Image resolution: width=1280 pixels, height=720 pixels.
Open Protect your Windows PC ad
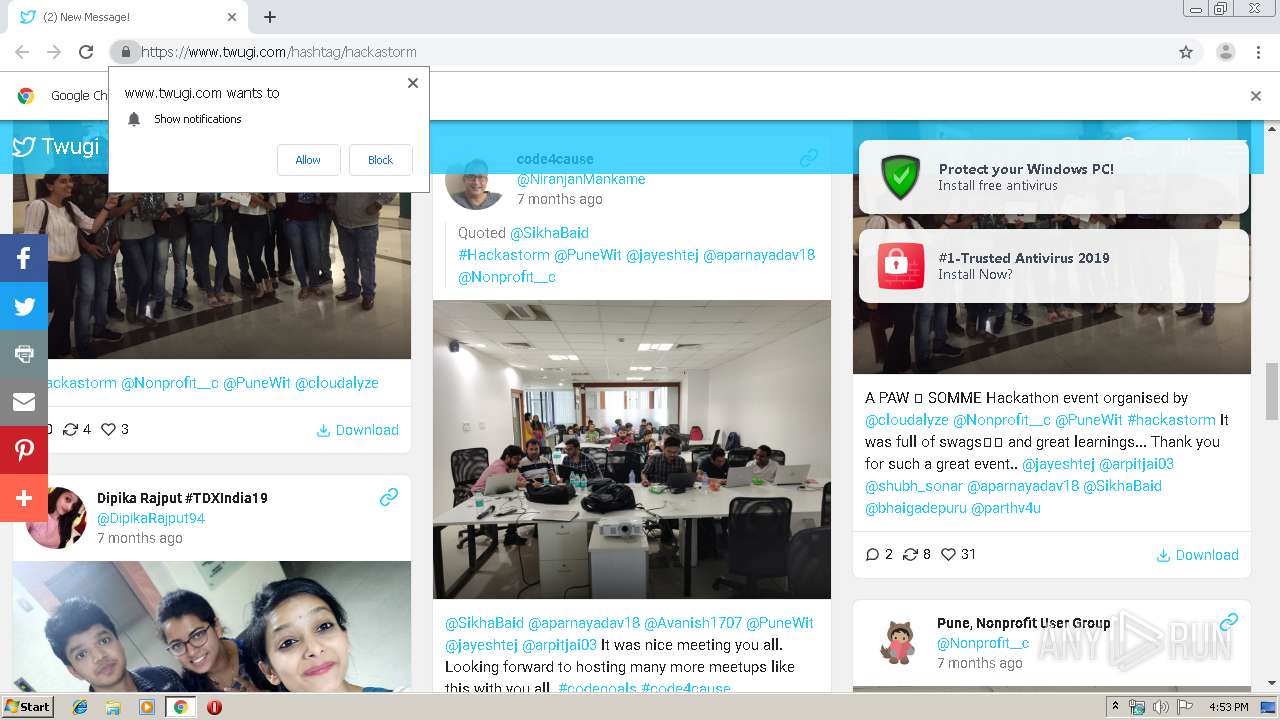pos(1054,177)
